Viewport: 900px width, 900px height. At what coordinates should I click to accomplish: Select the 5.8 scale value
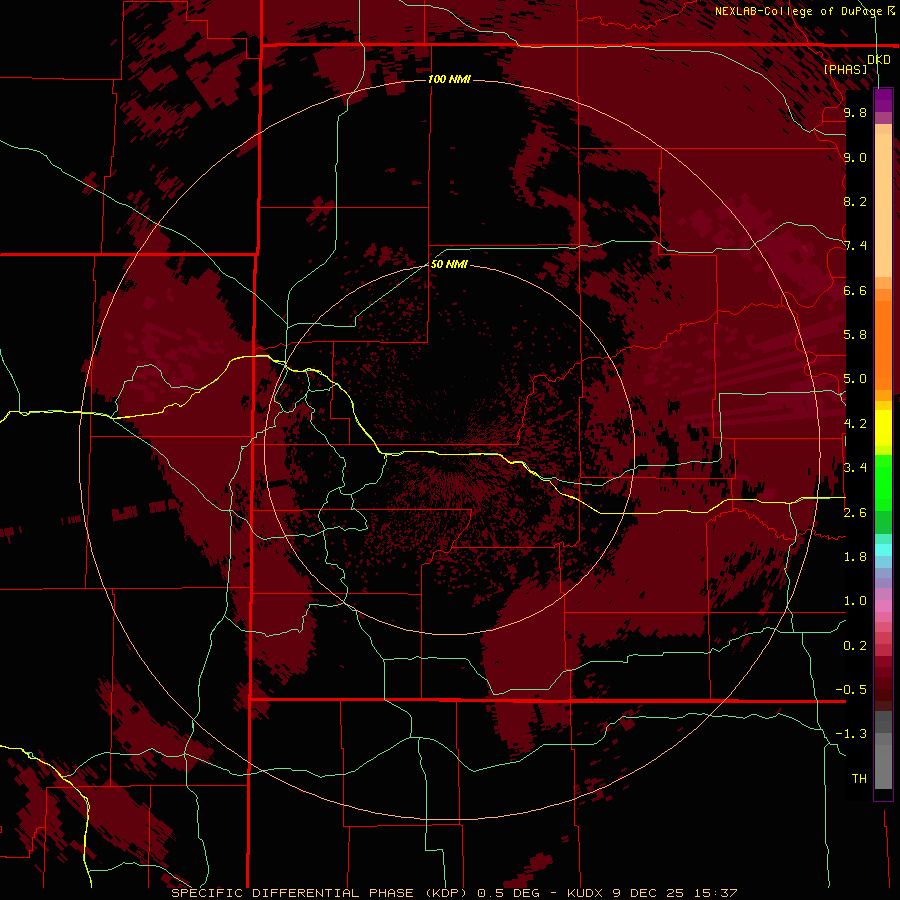point(855,335)
